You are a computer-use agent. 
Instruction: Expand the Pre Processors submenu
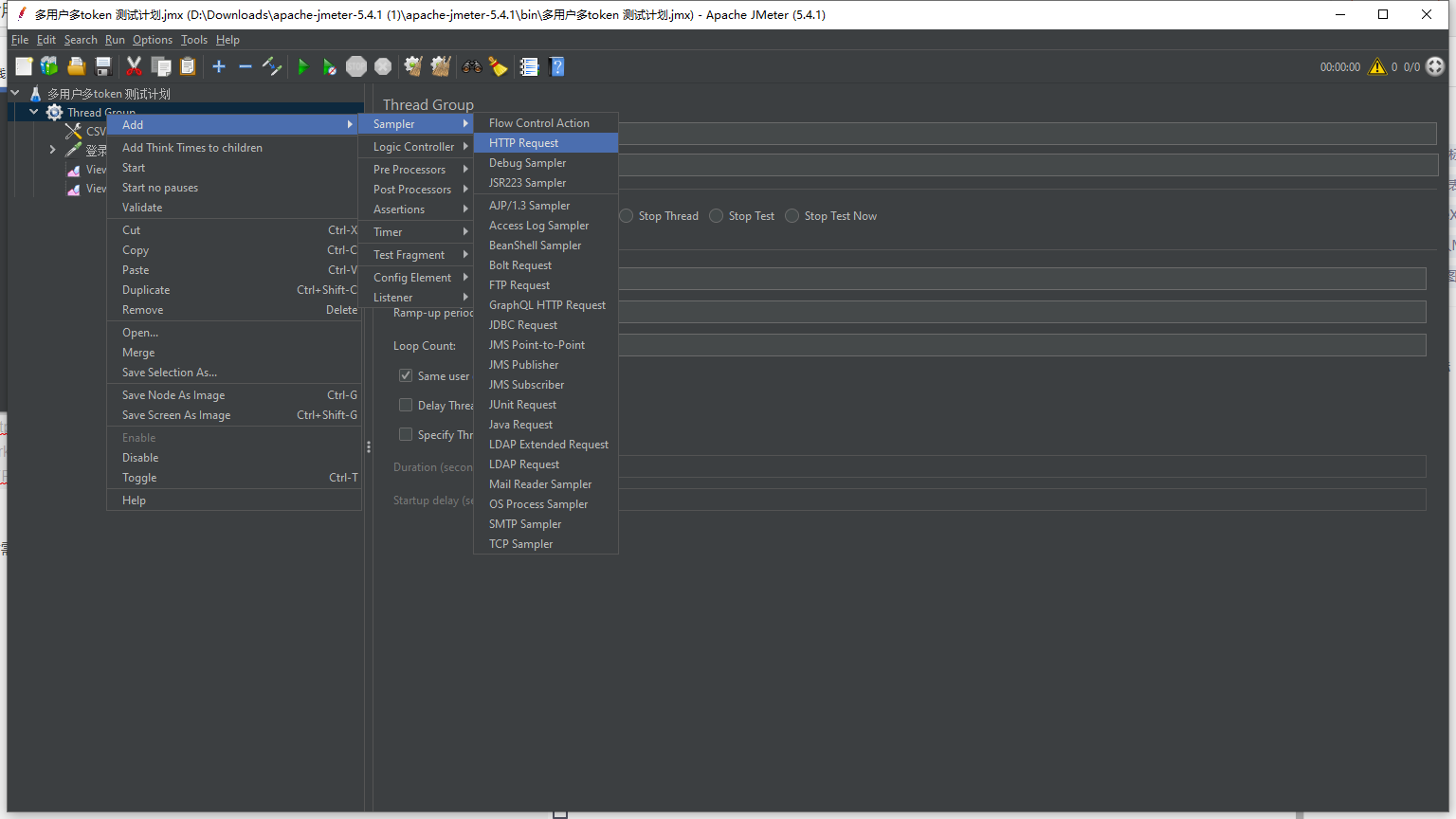pos(415,170)
